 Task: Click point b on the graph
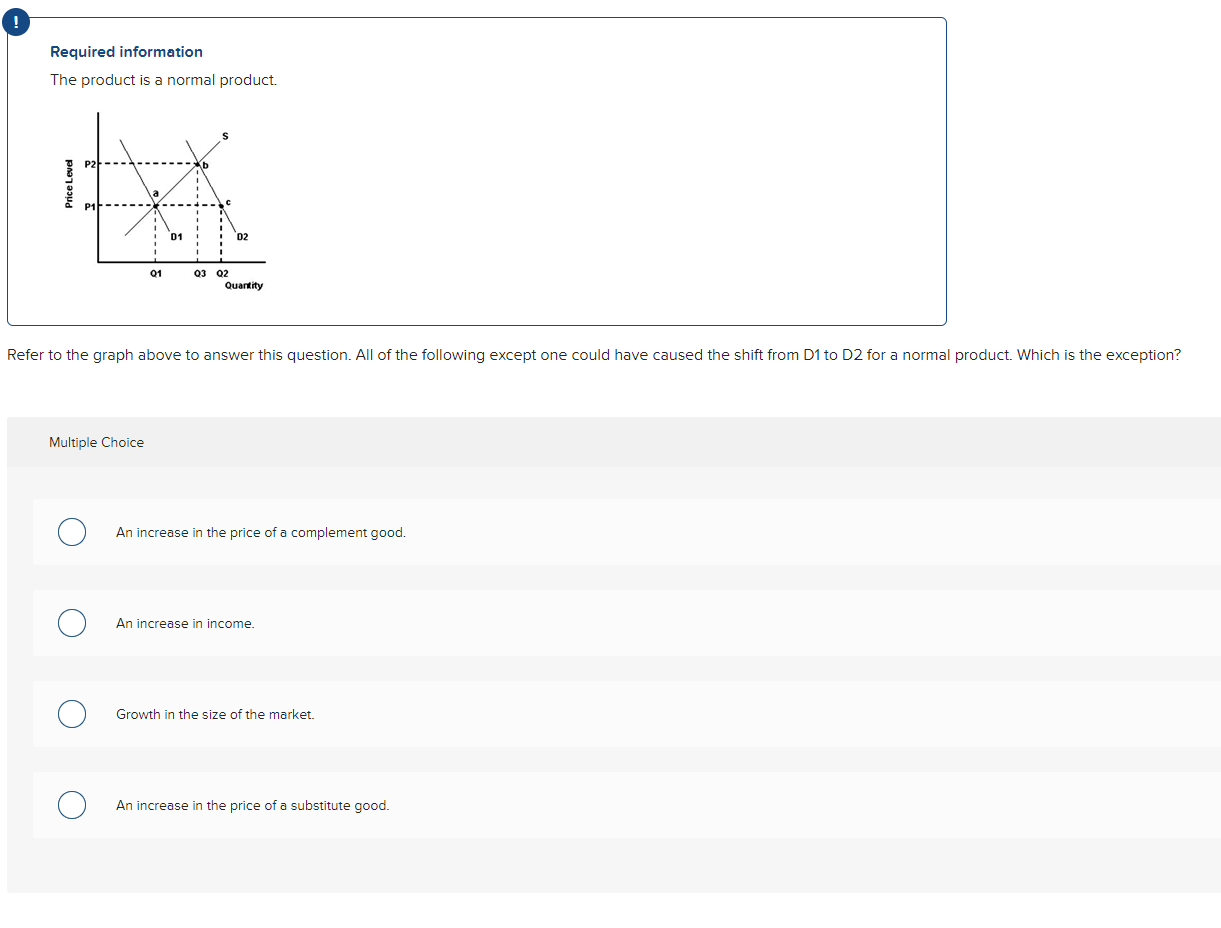204,164
